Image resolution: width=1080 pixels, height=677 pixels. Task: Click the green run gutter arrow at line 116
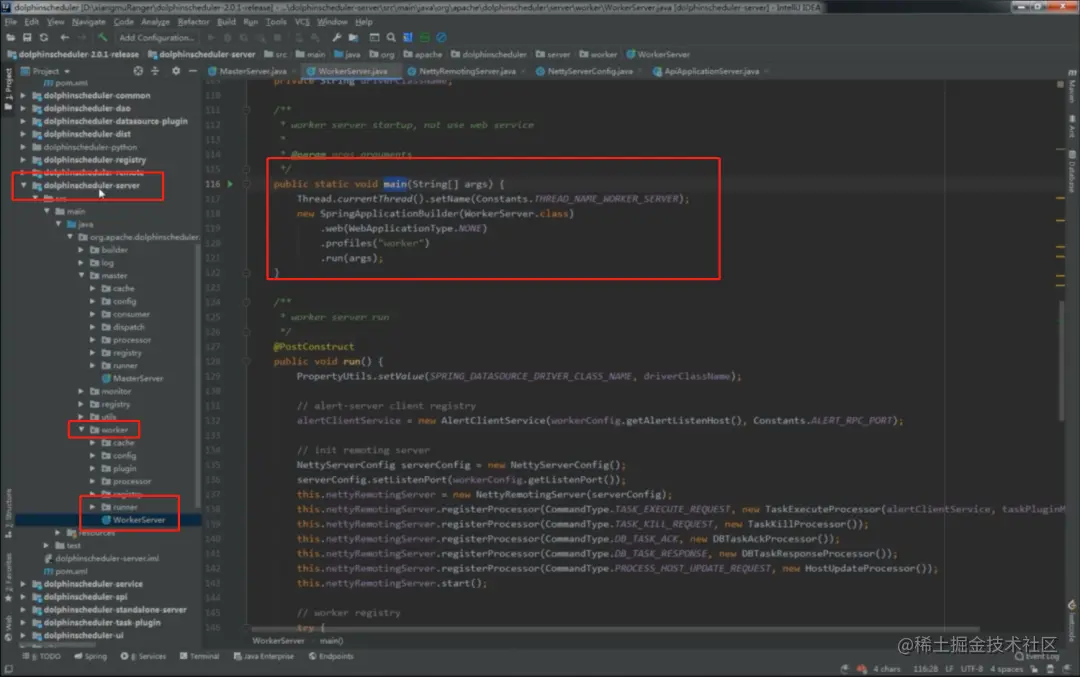(x=230, y=184)
